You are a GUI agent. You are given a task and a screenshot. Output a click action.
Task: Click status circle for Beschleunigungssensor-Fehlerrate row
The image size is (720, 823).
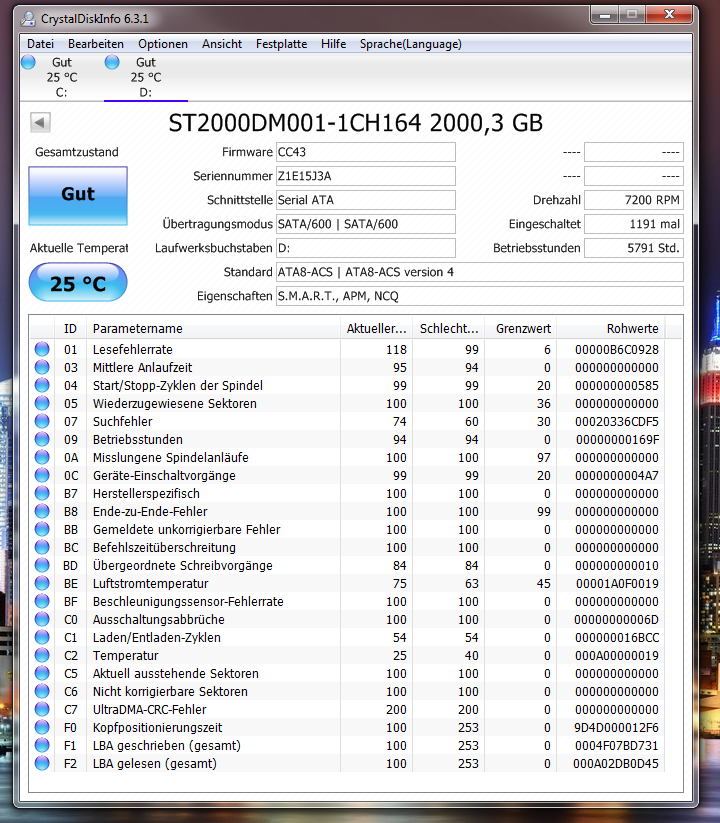click(x=42, y=601)
